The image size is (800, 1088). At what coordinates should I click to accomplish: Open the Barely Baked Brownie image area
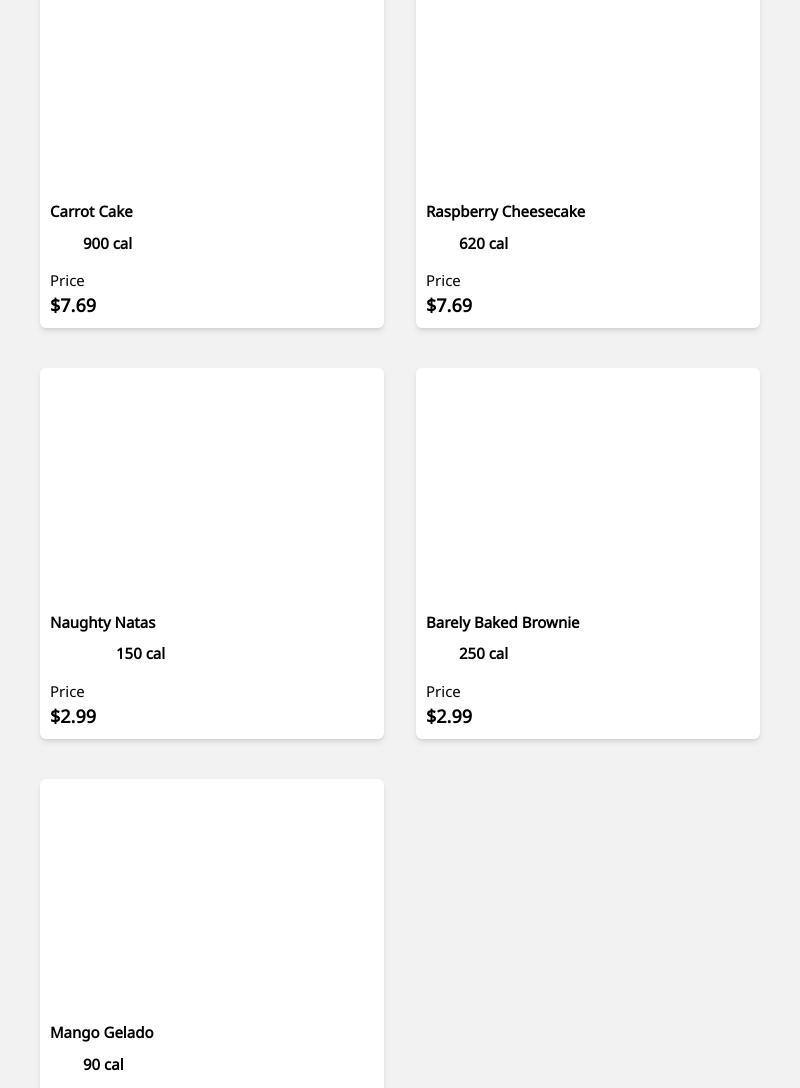click(x=588, y=485)
